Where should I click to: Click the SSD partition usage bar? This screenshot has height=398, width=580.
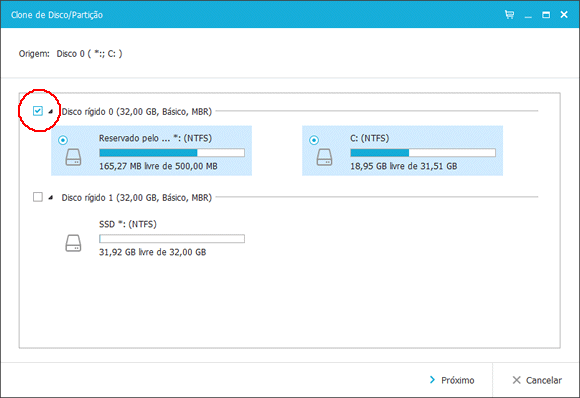[172, 239]
